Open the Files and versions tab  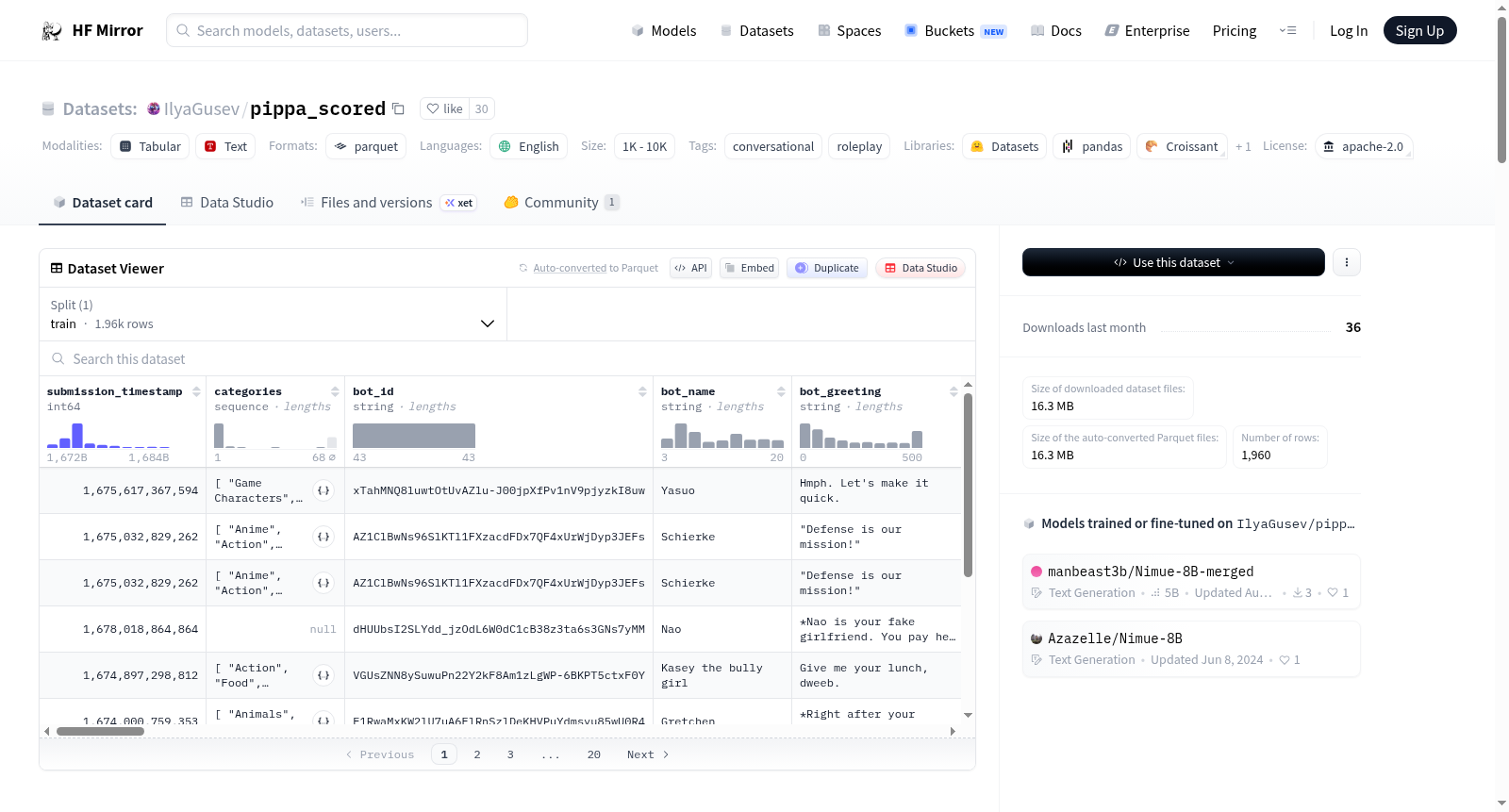[x=388, y=203]
